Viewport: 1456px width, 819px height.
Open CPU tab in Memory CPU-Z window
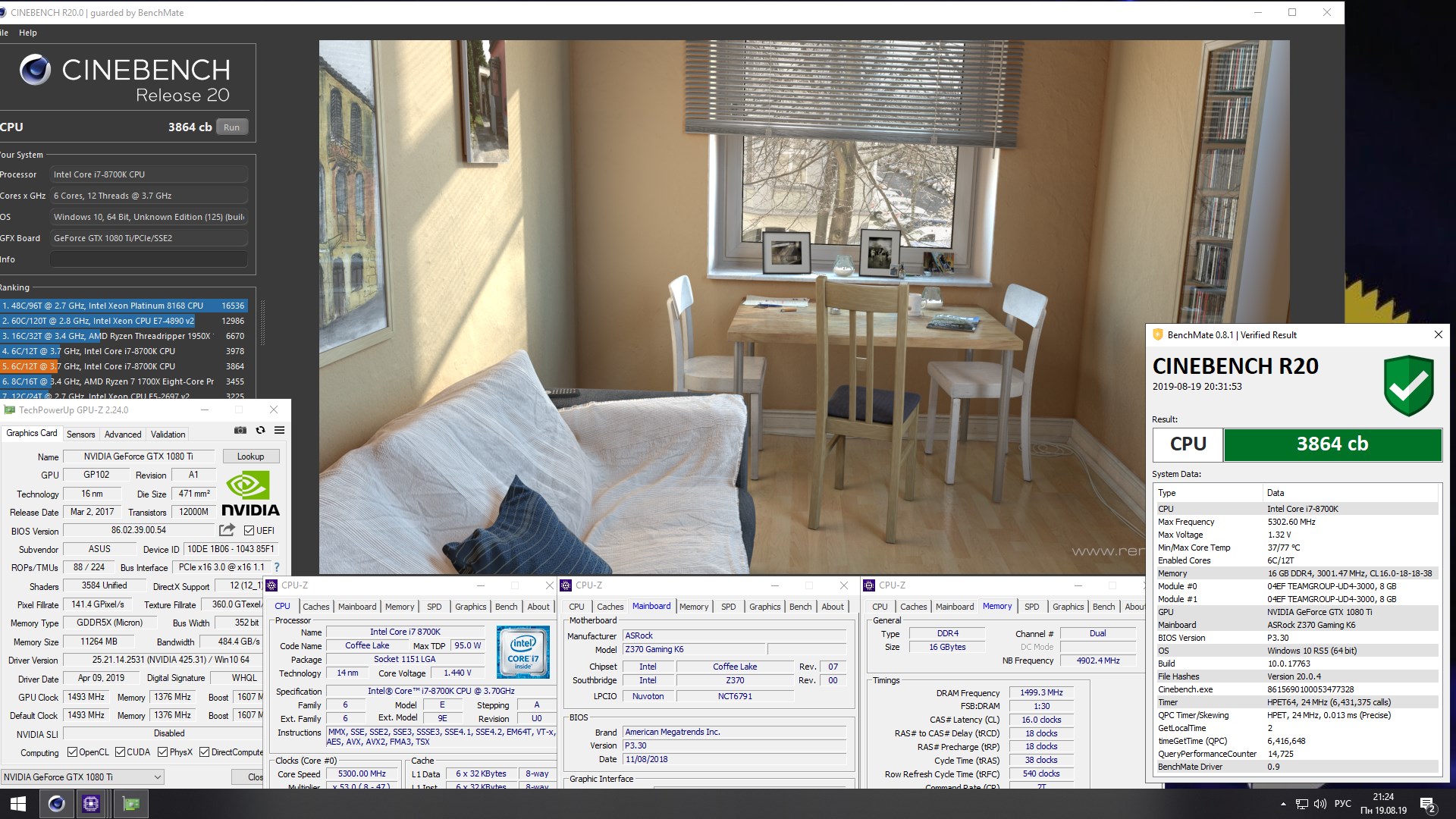(x=880, y=607)
